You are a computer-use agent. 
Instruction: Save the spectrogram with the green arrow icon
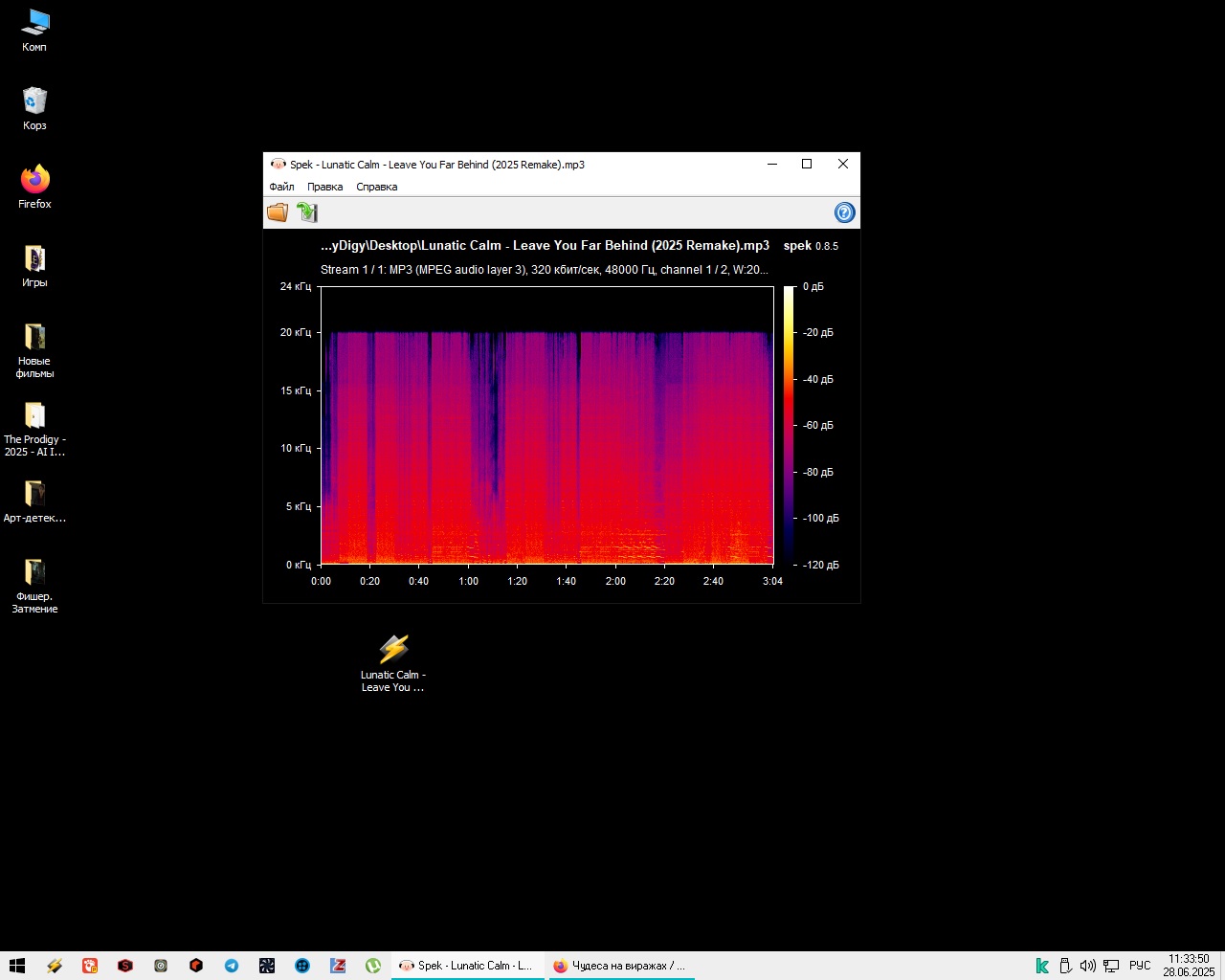click(x=307, y=212)
